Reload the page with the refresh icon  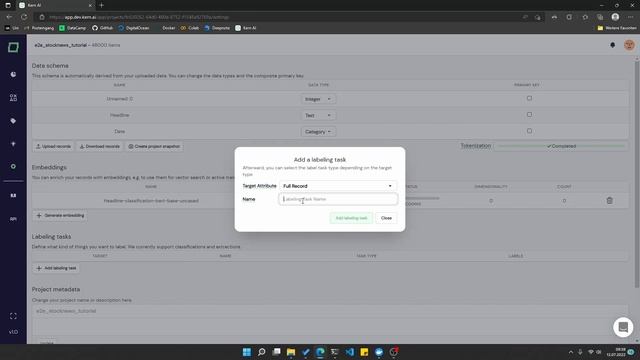pyautogui.click(x=24, y=17)
